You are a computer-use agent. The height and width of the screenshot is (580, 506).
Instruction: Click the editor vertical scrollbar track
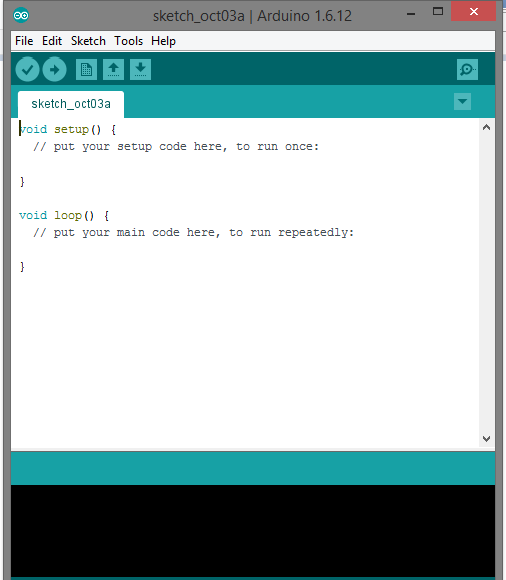pos(486,283)
